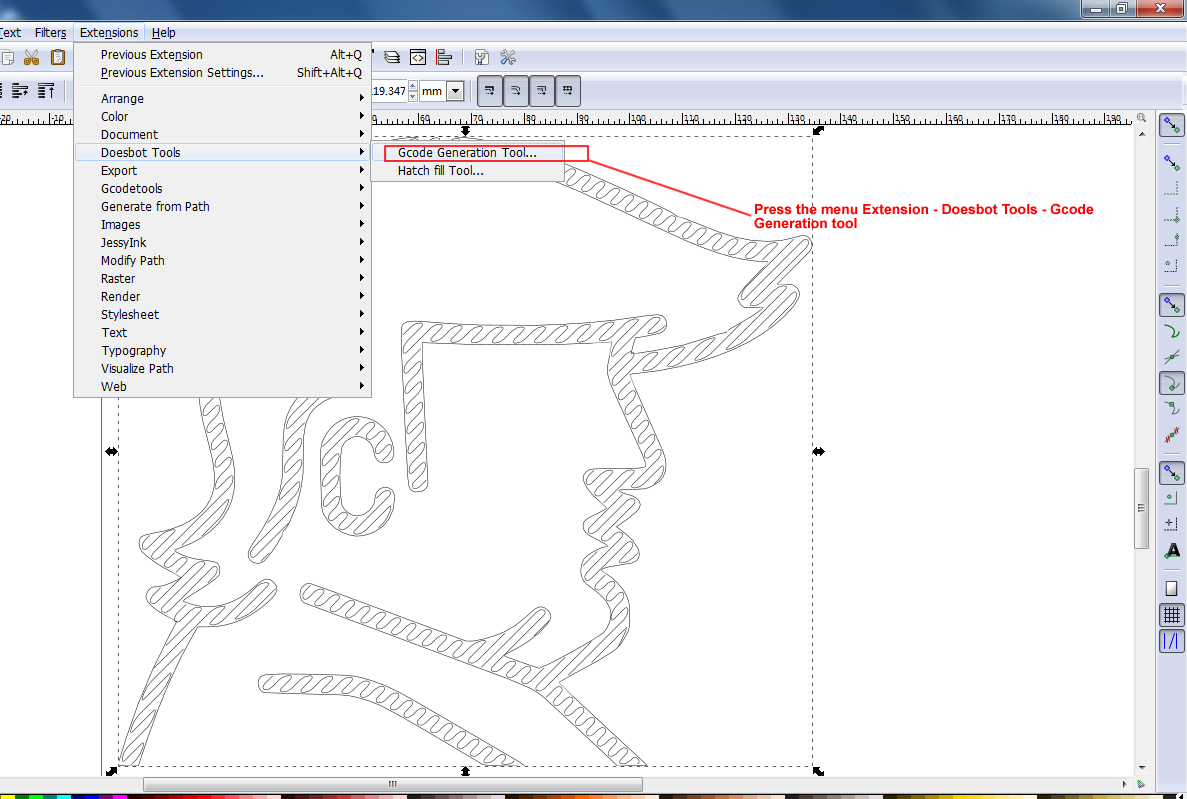Screen dimensions: 1187x799
Task: Click the horizontal scrollbar thumb
Action: [x=393, y=784]
